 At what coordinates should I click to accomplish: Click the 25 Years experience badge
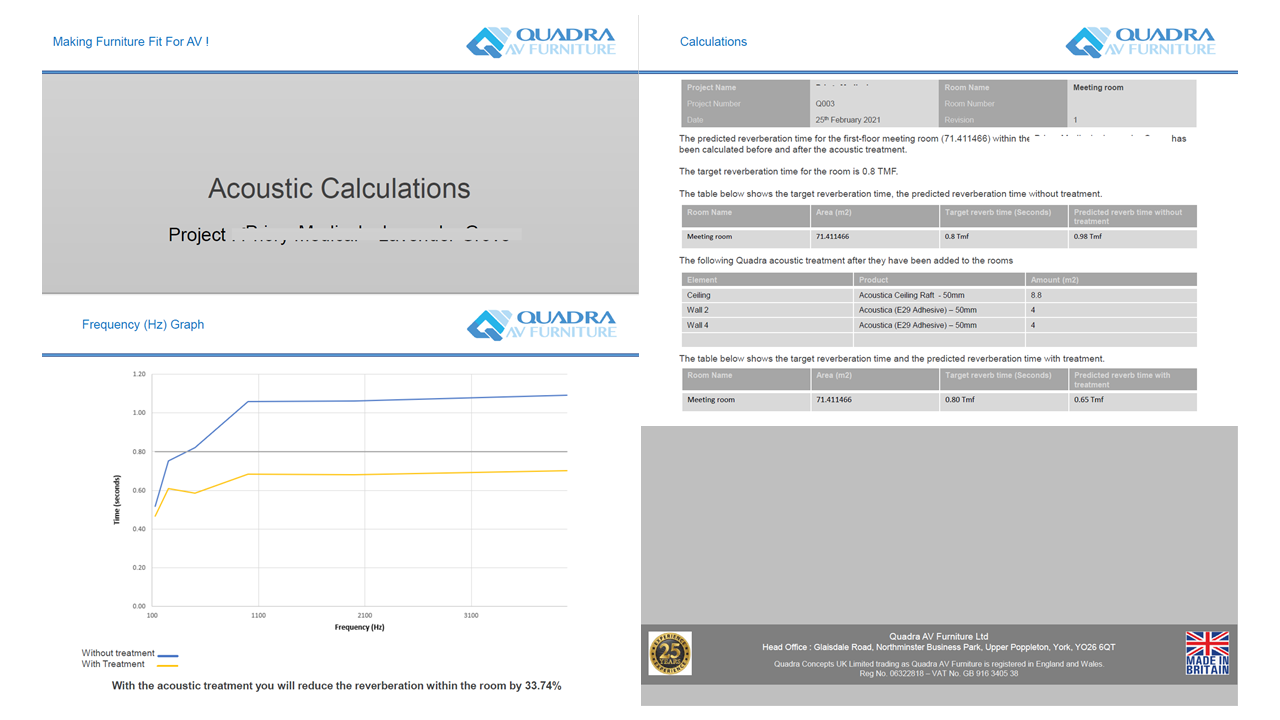(x=669, y=653)
